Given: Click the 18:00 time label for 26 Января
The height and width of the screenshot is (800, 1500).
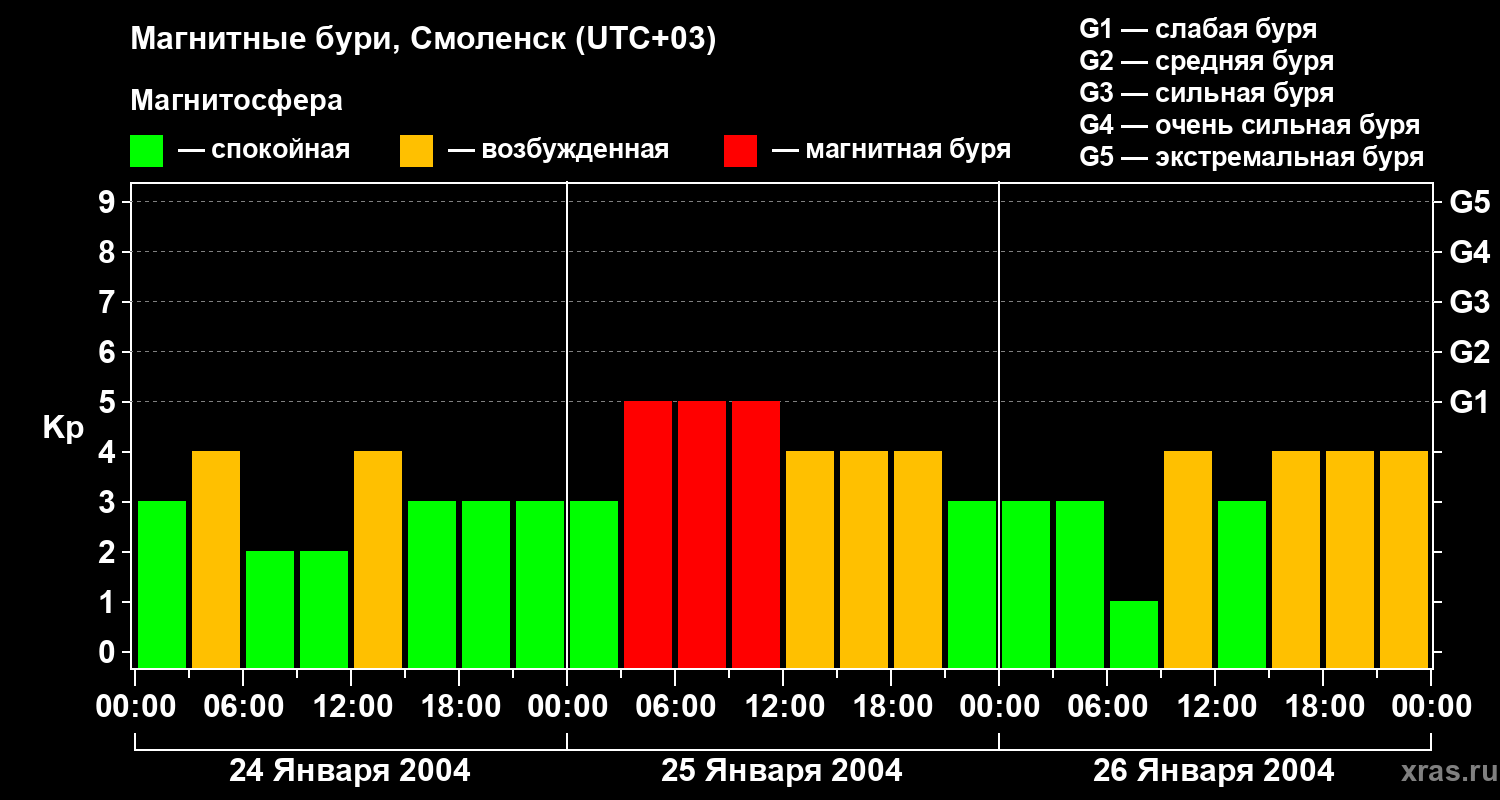Looking at the screenshot, I should tap(1323, 707).
